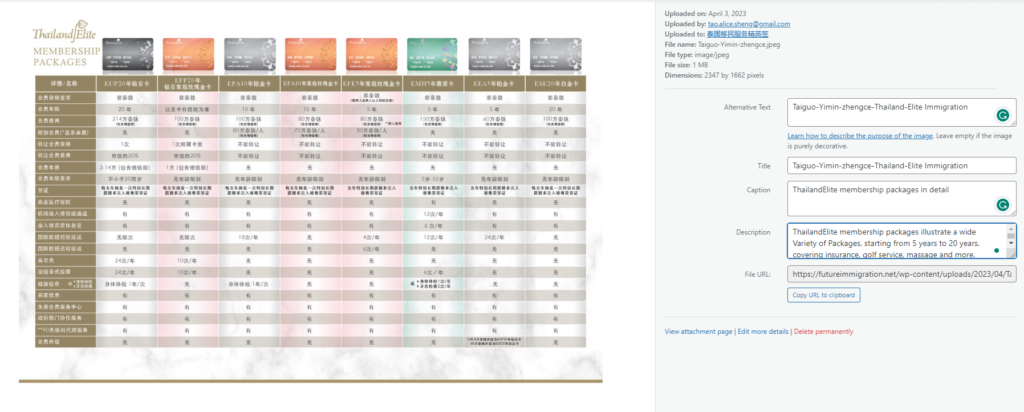This screenshot has width=1024, height=412.
Task: Click 'EEA5年铂金卡' table header cell
Action: coord(494,84)
